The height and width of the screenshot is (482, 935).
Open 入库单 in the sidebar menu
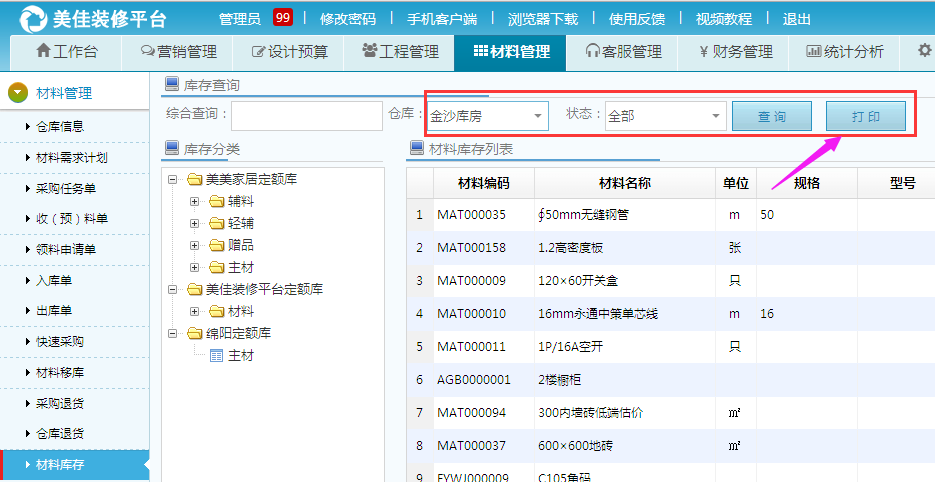click(x=54, y=280)
